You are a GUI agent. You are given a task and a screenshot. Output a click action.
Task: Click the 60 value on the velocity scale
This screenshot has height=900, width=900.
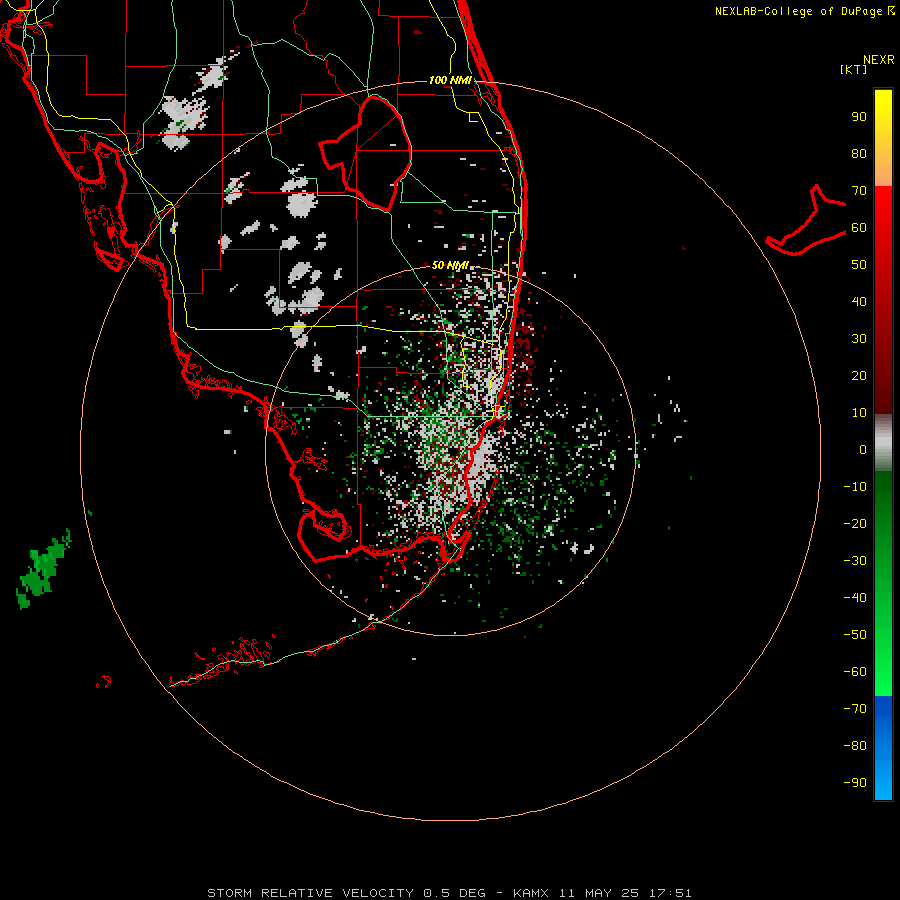click(859, 227)
